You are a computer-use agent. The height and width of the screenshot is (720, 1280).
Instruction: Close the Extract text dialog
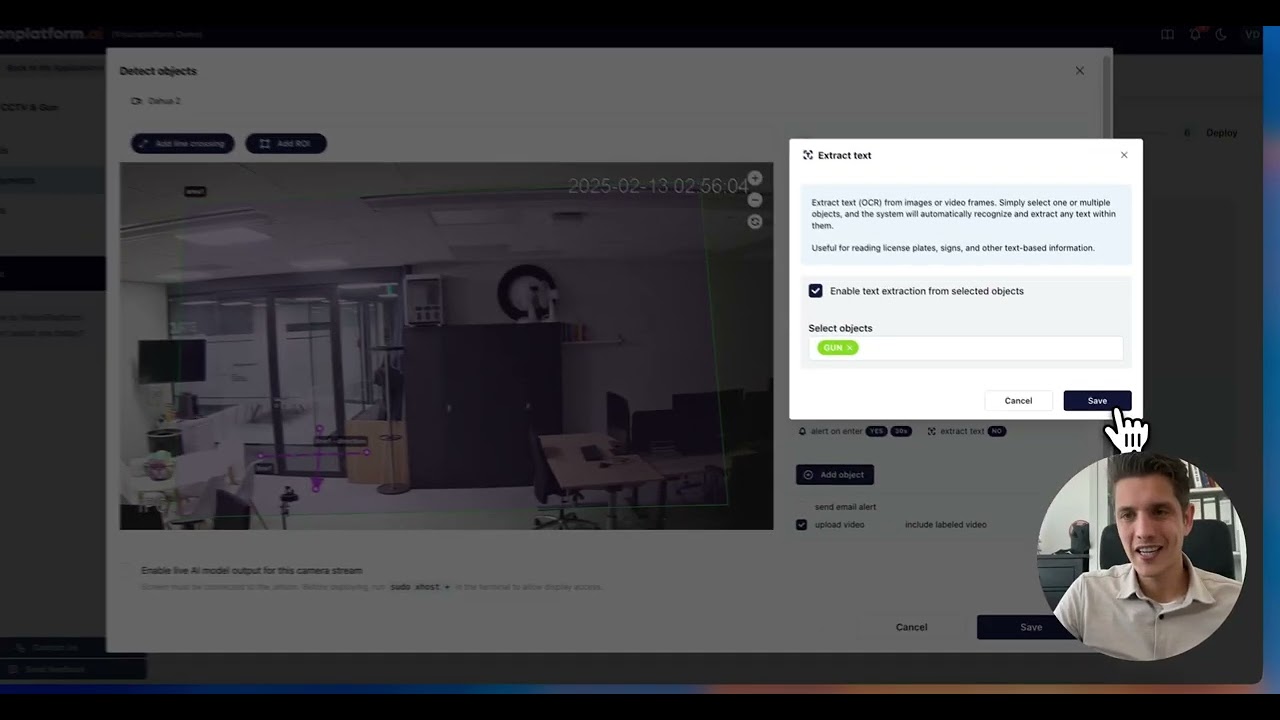pos(1124,155)
